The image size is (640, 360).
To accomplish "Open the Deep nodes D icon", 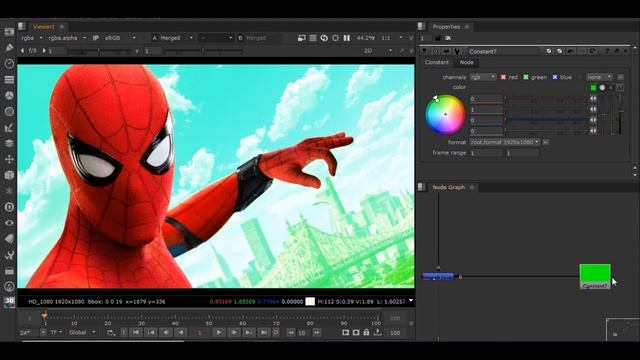I will [9, 207].
